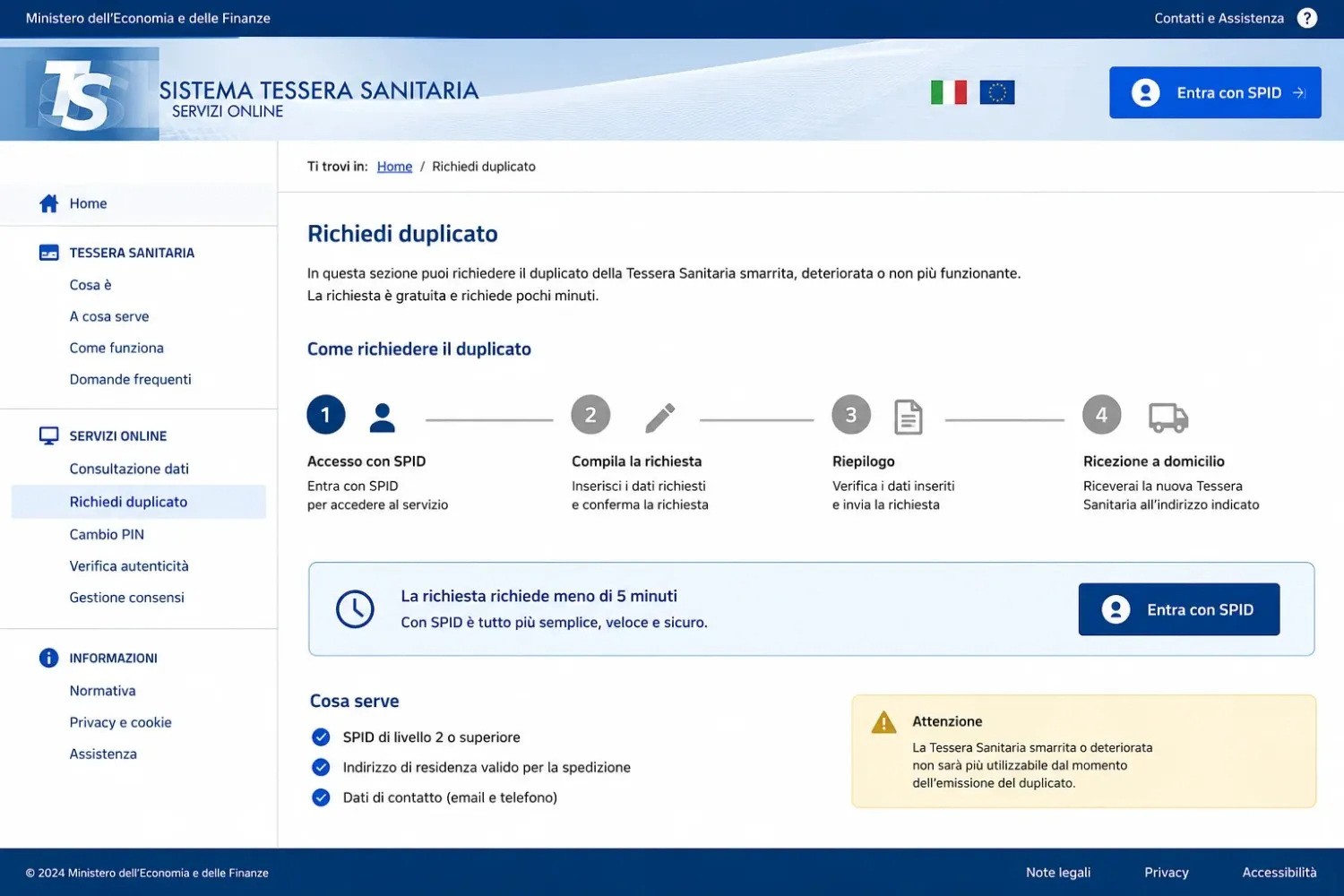Click the checkmark beside Indirizzo di residenza

[x=321, y=768]
